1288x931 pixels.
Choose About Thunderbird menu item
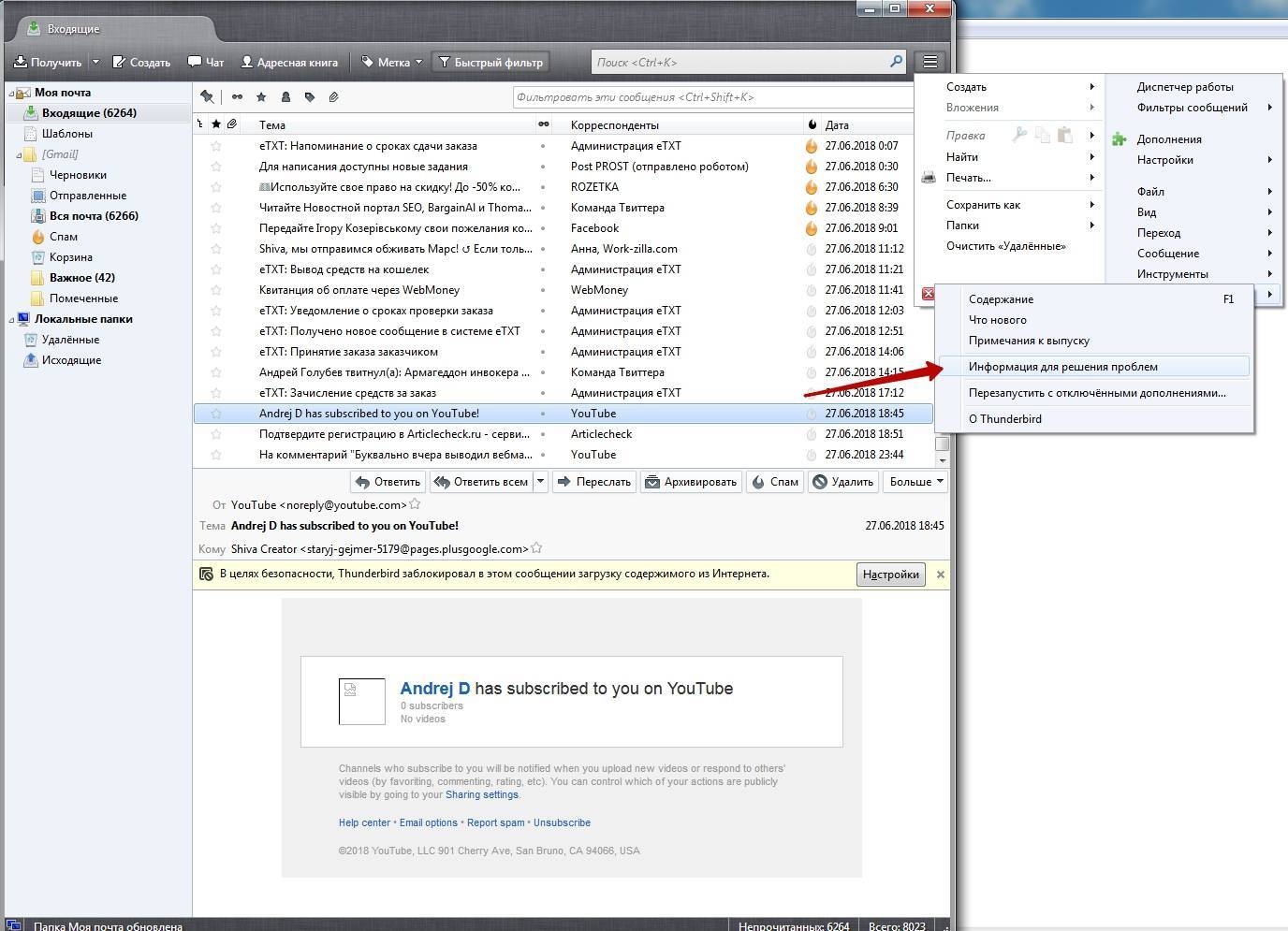click(x=1004, y=419)
